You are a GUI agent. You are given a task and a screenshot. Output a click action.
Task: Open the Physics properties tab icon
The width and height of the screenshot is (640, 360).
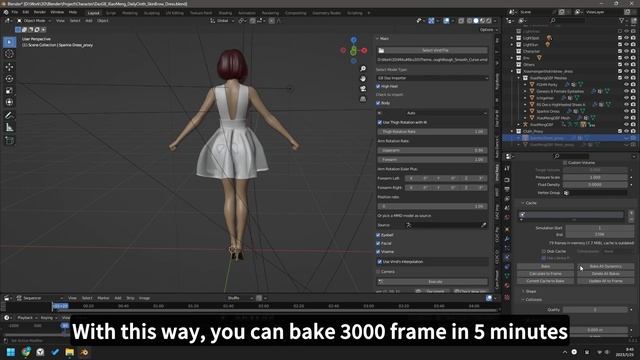[507, 257]
